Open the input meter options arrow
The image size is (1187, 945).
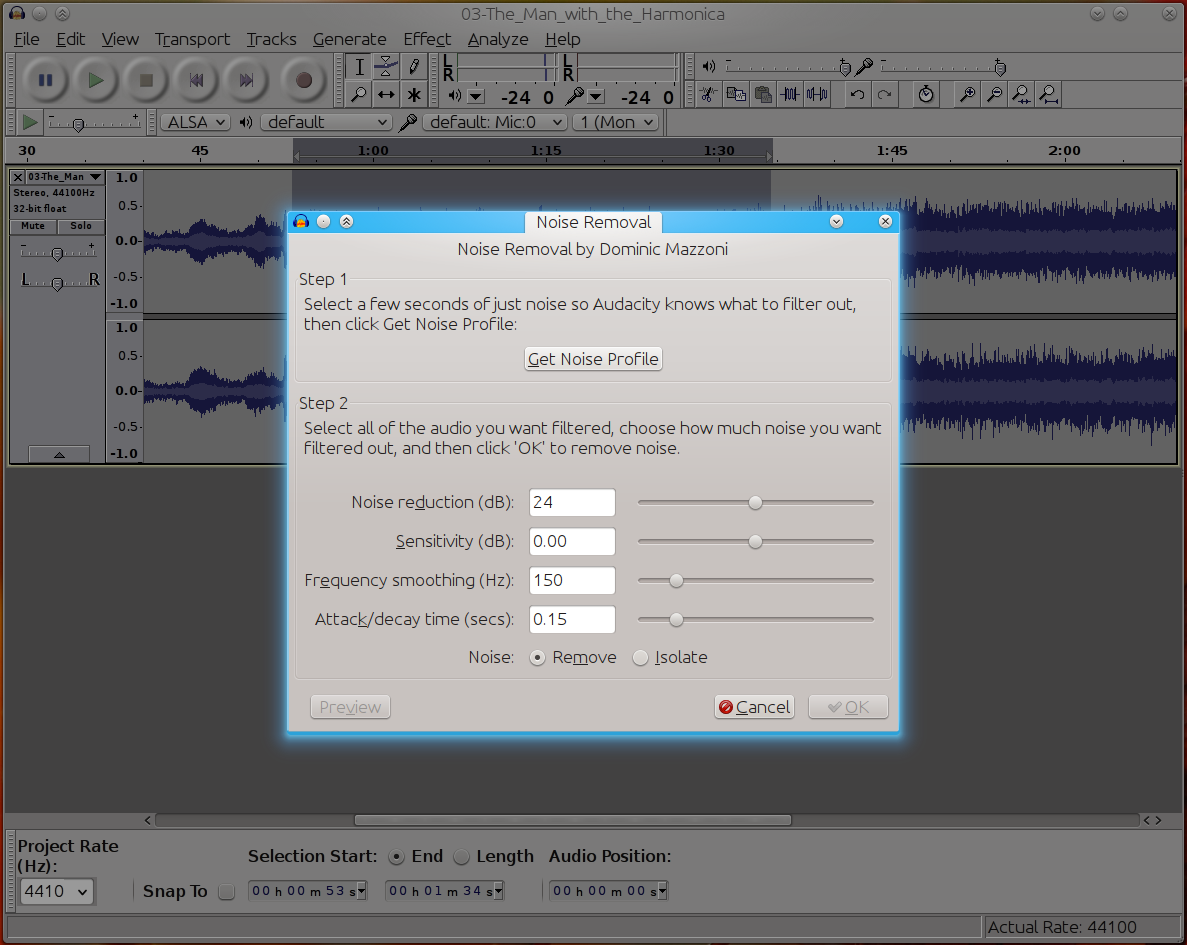[x=596, y=96]
